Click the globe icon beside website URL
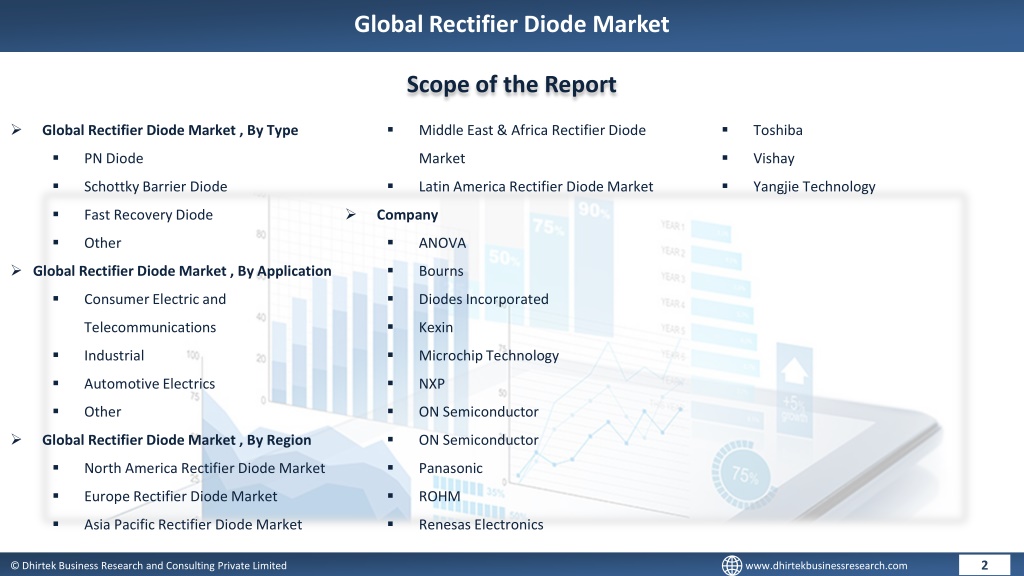 point(731,566)
